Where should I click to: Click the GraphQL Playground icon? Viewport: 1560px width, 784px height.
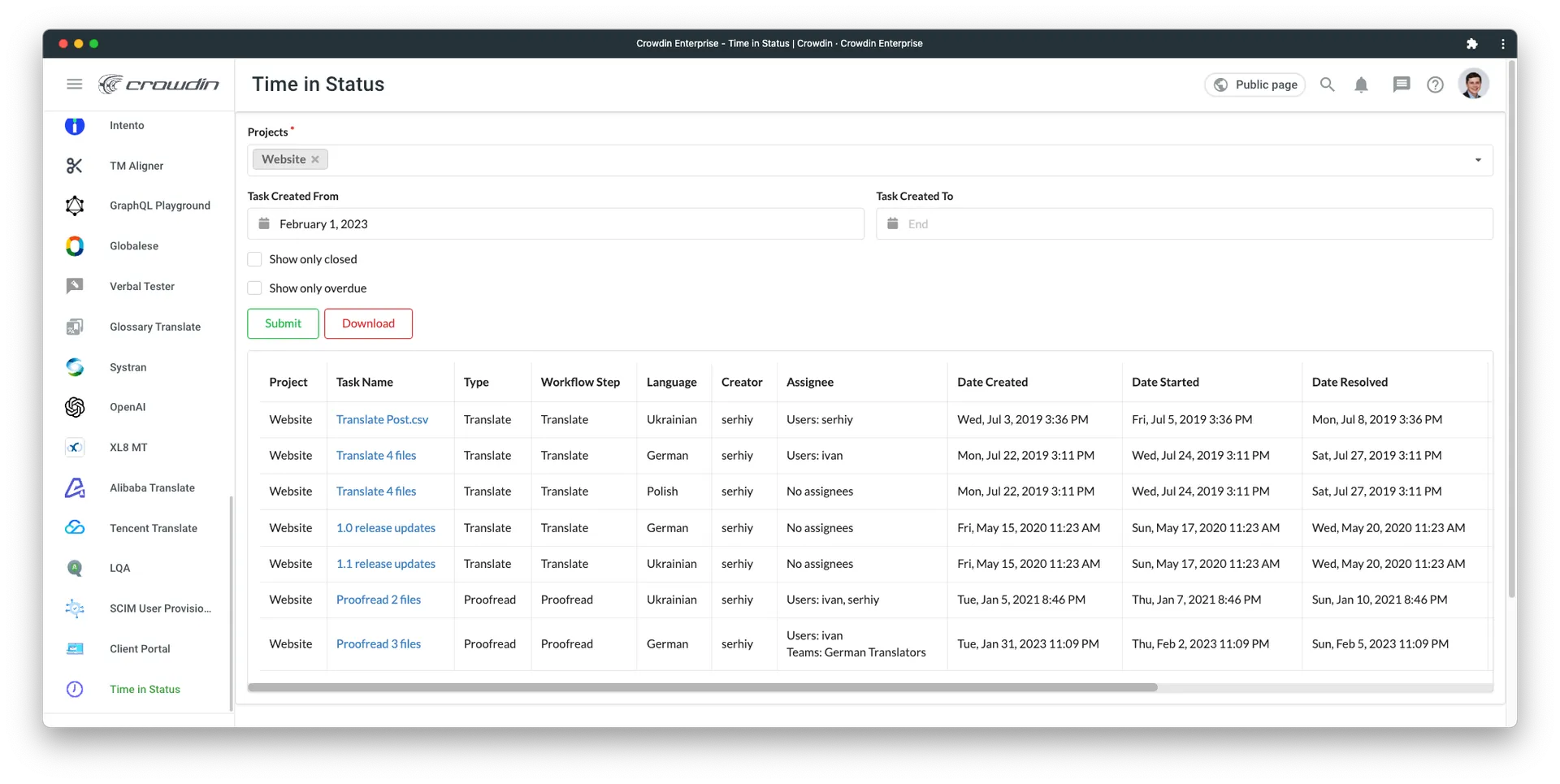click(x=75, y=206)
